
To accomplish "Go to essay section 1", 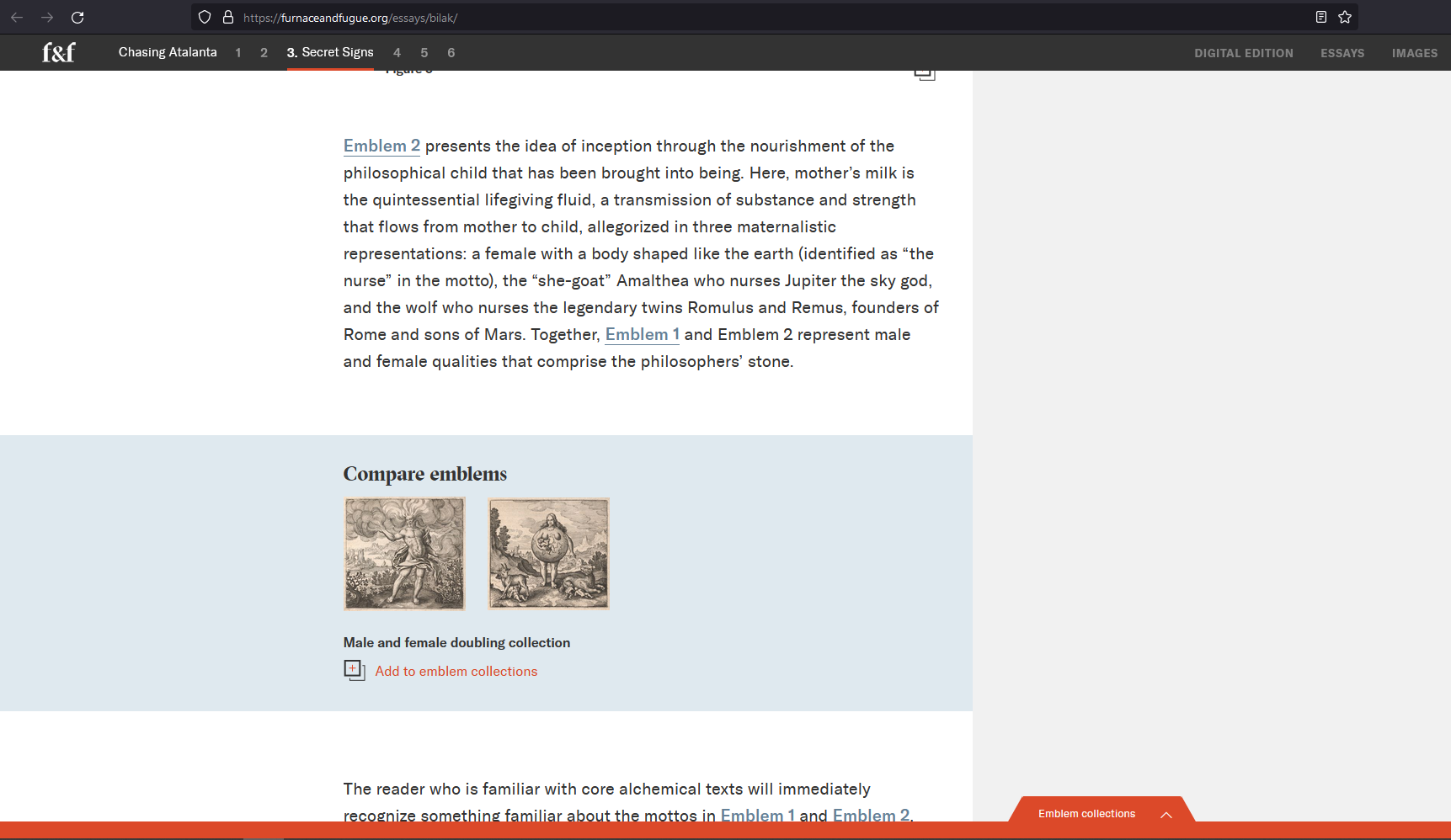I will tap(238, 52).
